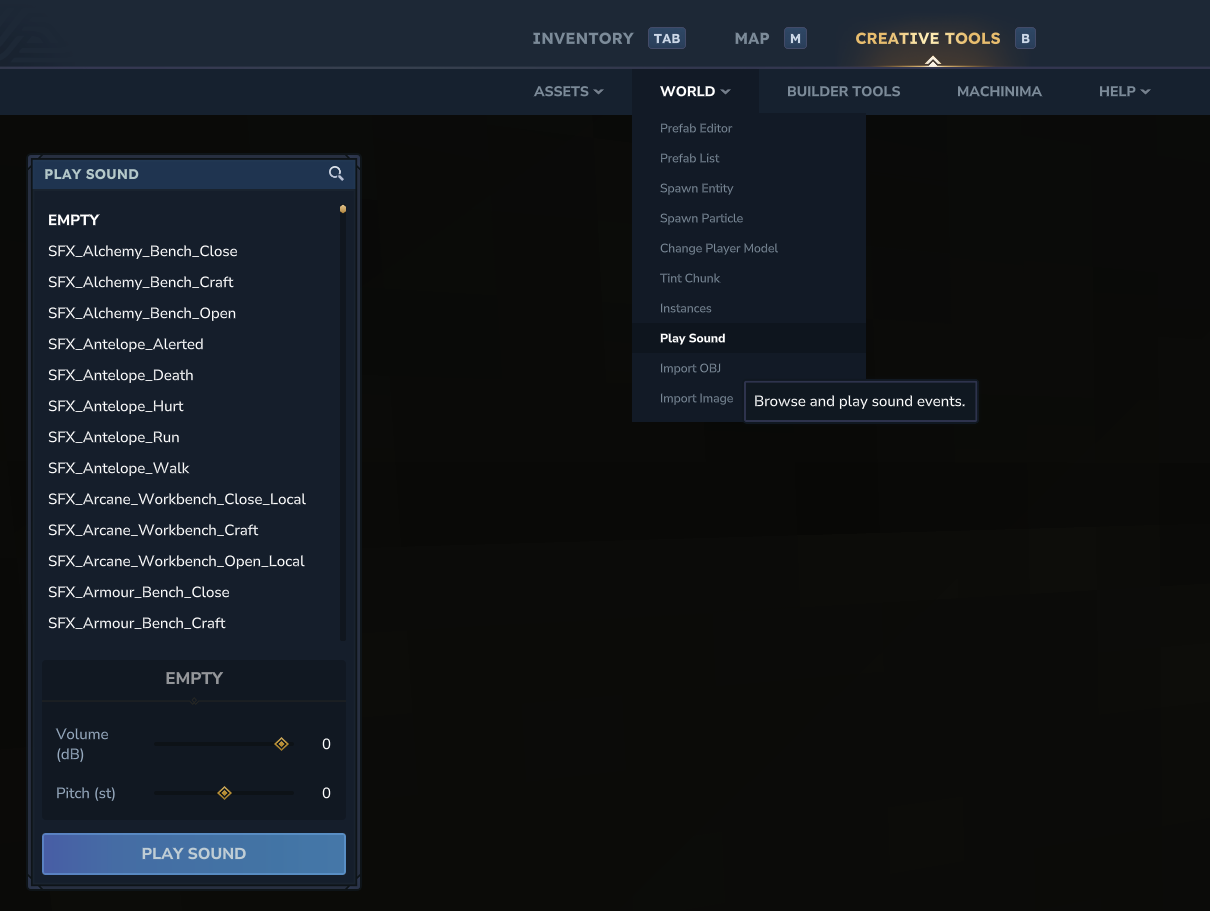Expand the ASSETS dropdown
This screenshot has width=1210, height=911.
pos(568,91)
